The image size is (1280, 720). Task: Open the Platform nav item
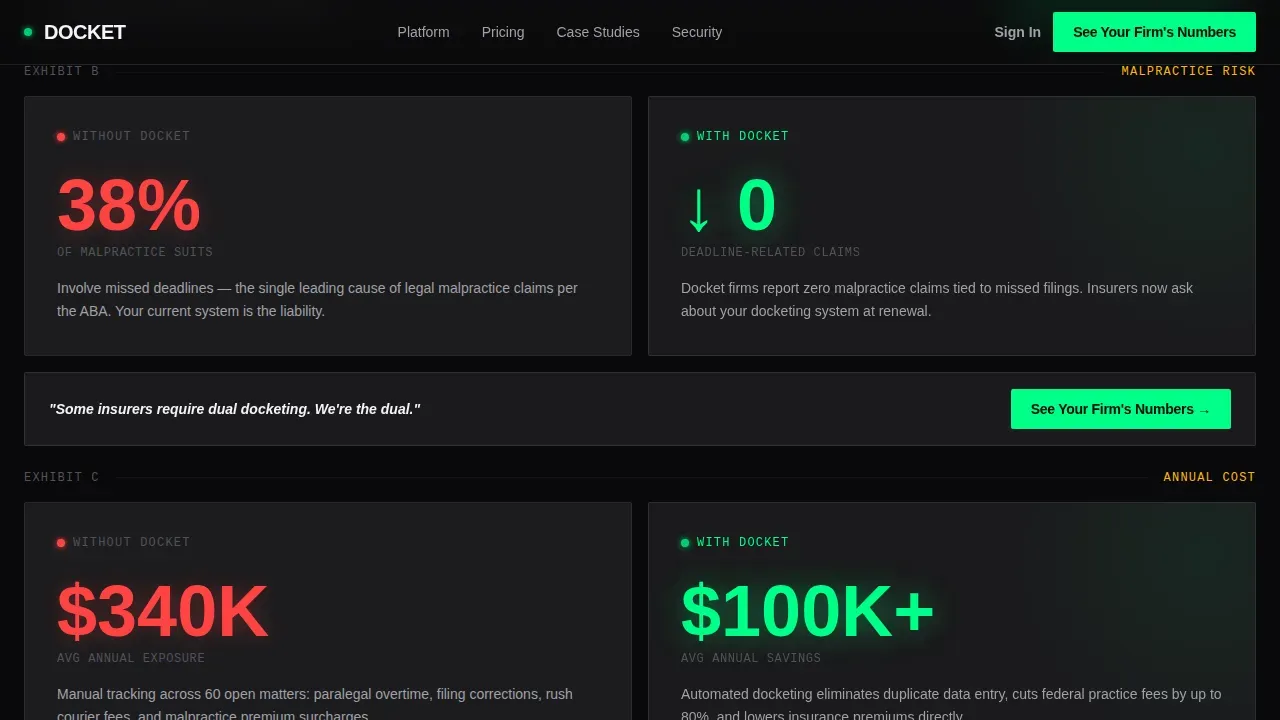pyautogui.click(x=423, y=32)
